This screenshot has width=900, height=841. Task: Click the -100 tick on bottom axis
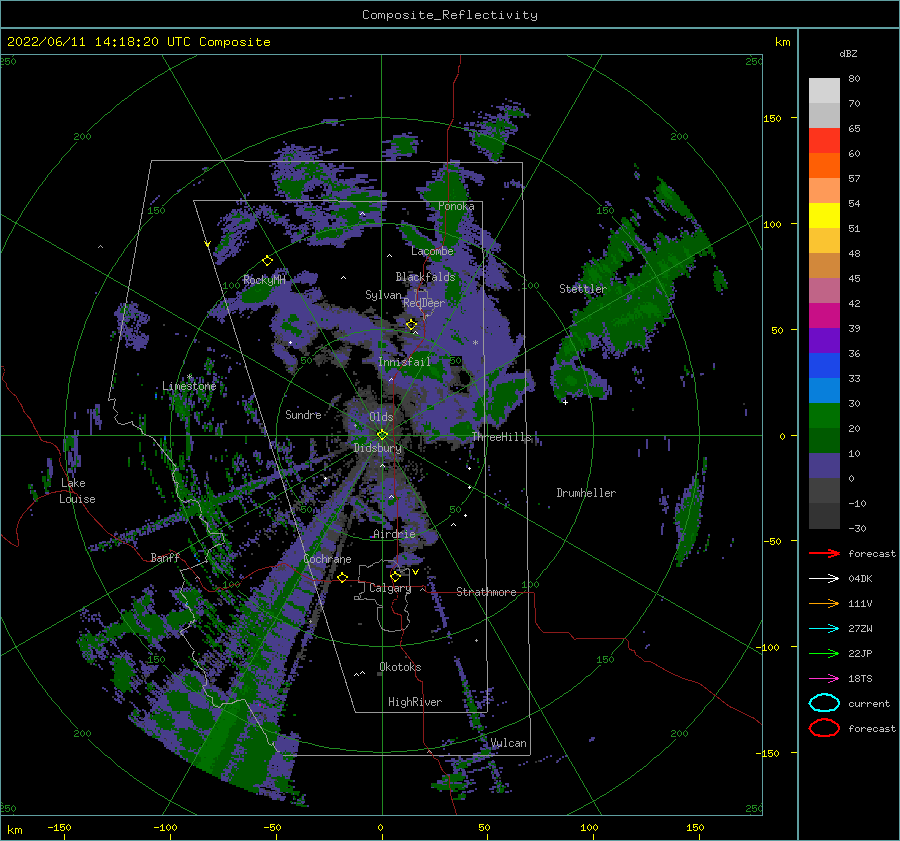tap(165, 827)
